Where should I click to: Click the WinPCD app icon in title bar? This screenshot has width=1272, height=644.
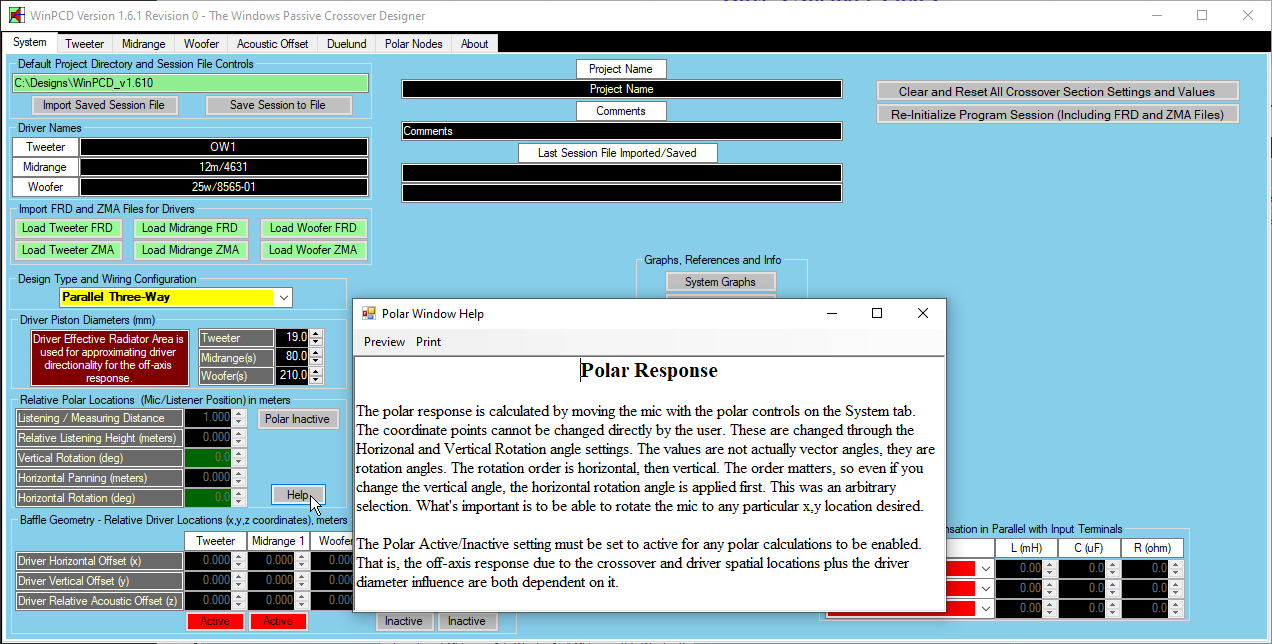pos(15,16)
